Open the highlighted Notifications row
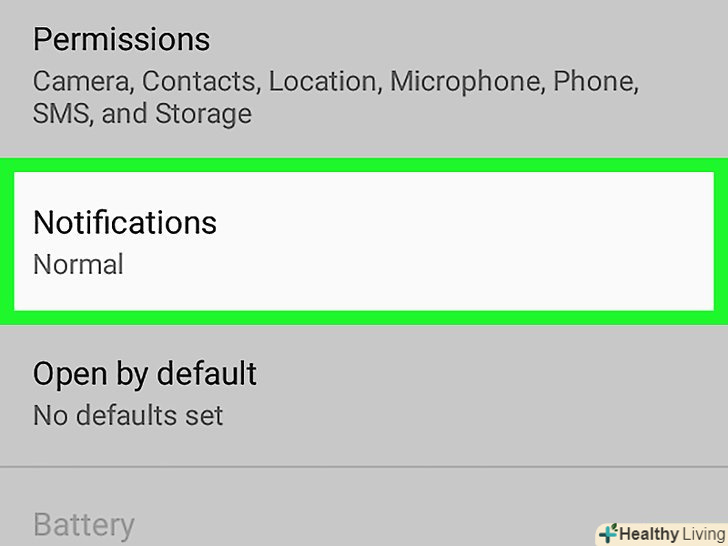Viewport: 728px width, 546px height. click(x=364, y=241)
